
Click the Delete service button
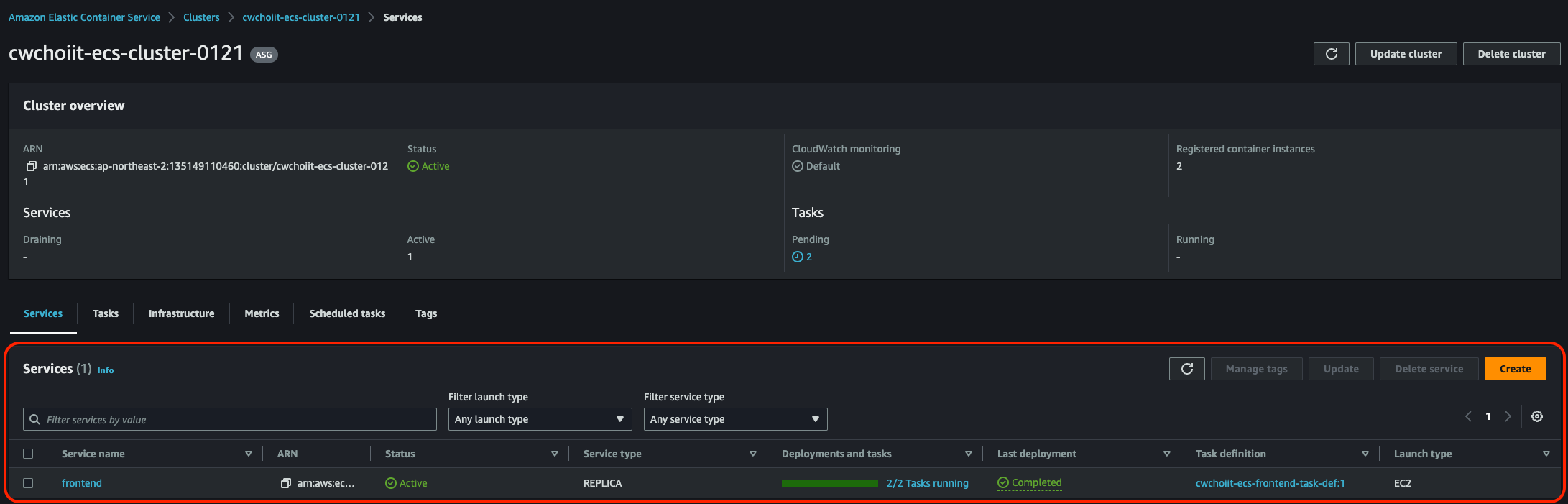1429,369
